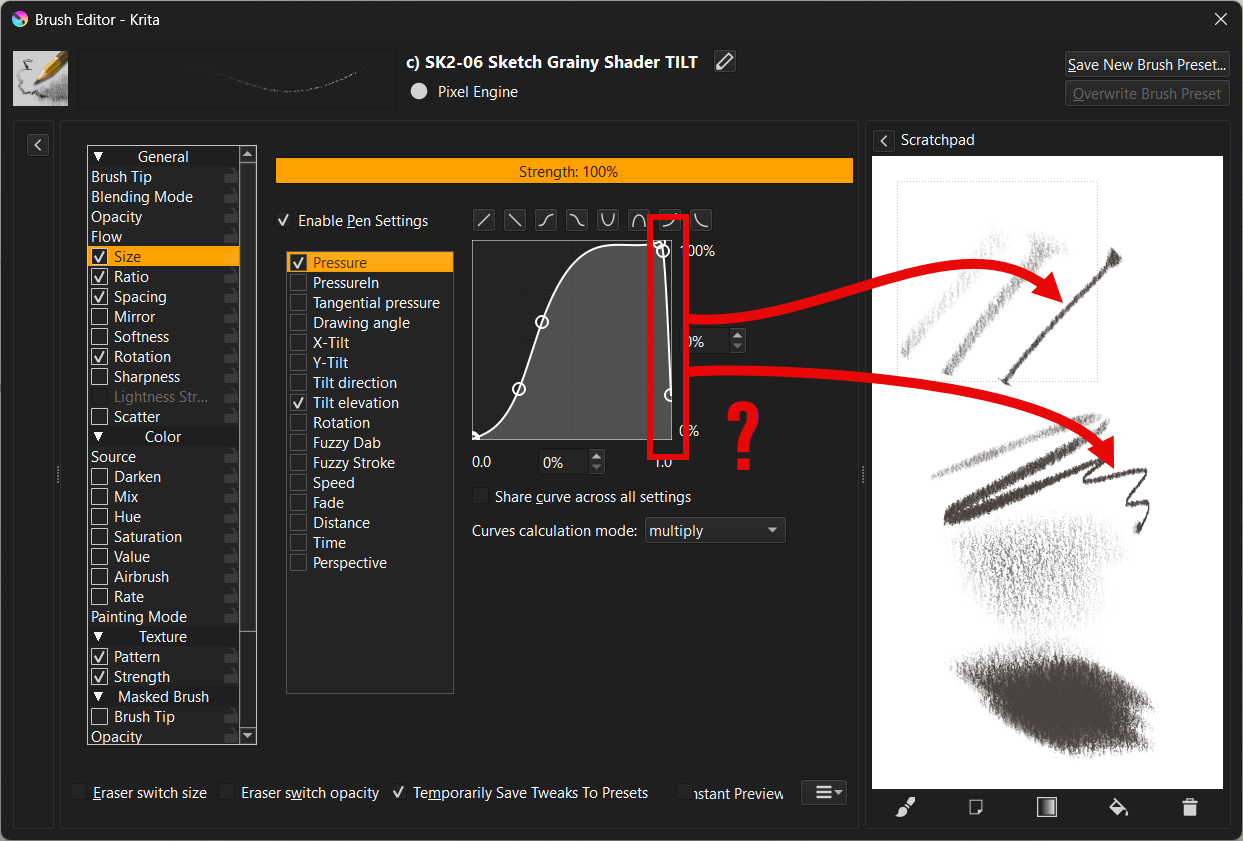This screenshot has width=1243, height=841.
Task: Click Overwrite Brush Preset button
Action: tap(1147, 94)
